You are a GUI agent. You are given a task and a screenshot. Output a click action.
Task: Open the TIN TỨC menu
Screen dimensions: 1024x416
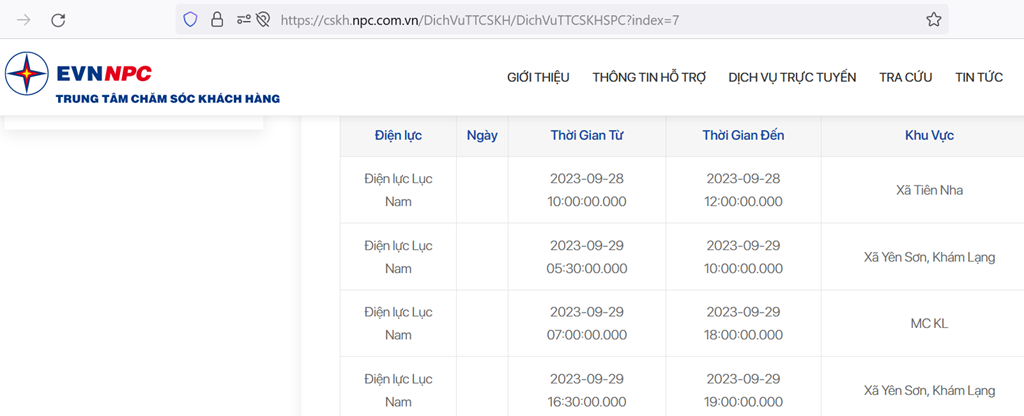[x=979, y=77]
